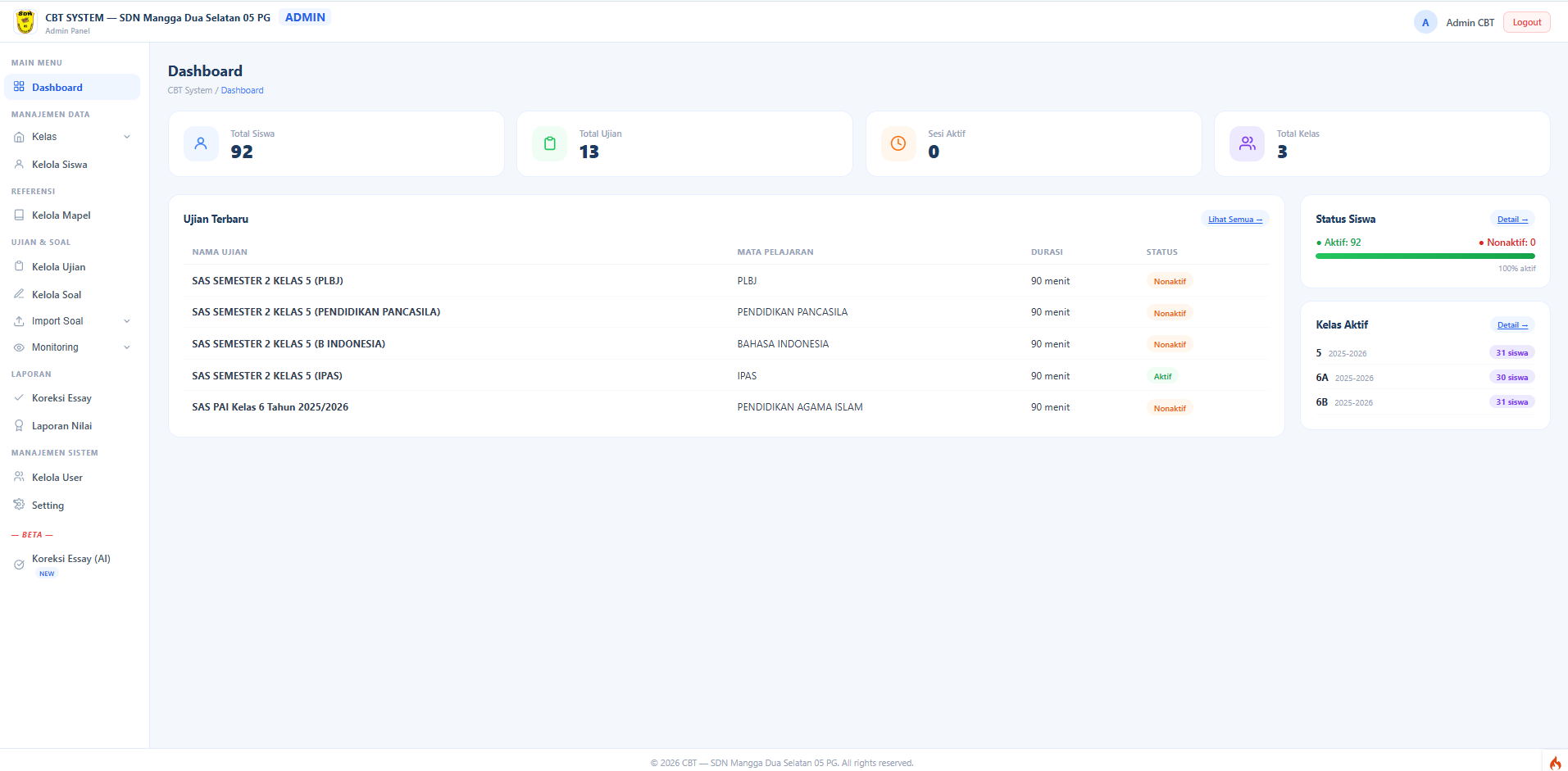Click the Kelola Soal pencil icon
Viewport: 1568px width, 771px height.
(19, 294)
